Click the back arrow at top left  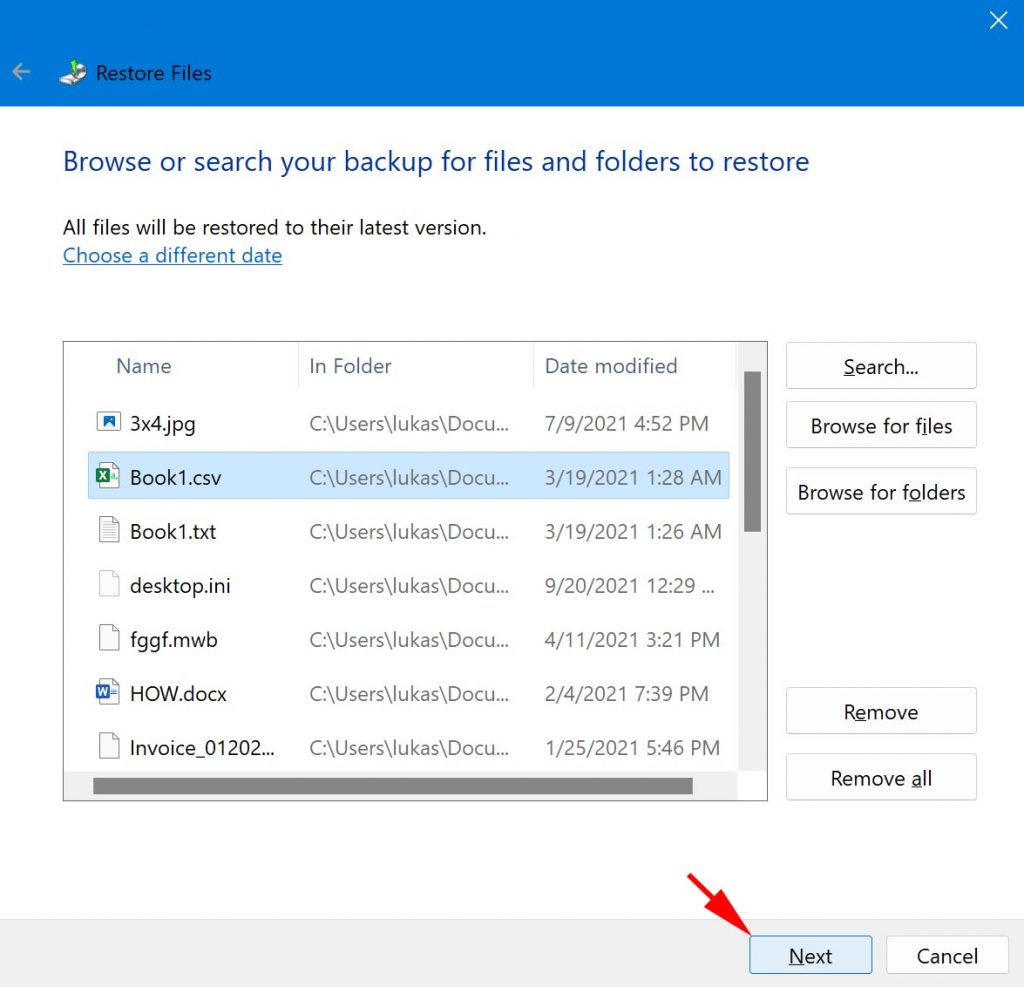point(21,71)
